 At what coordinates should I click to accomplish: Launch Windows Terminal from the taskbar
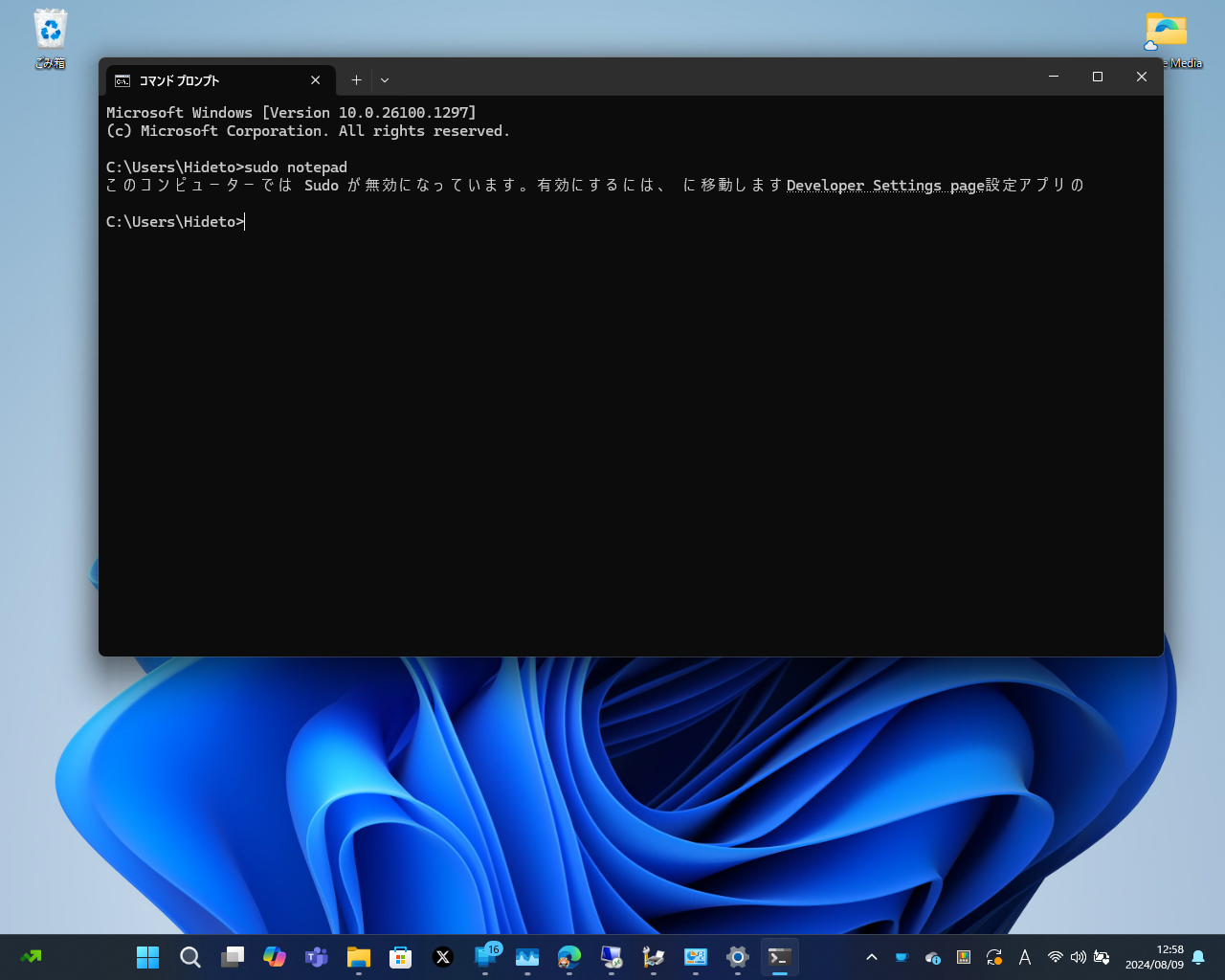(779, 956)
